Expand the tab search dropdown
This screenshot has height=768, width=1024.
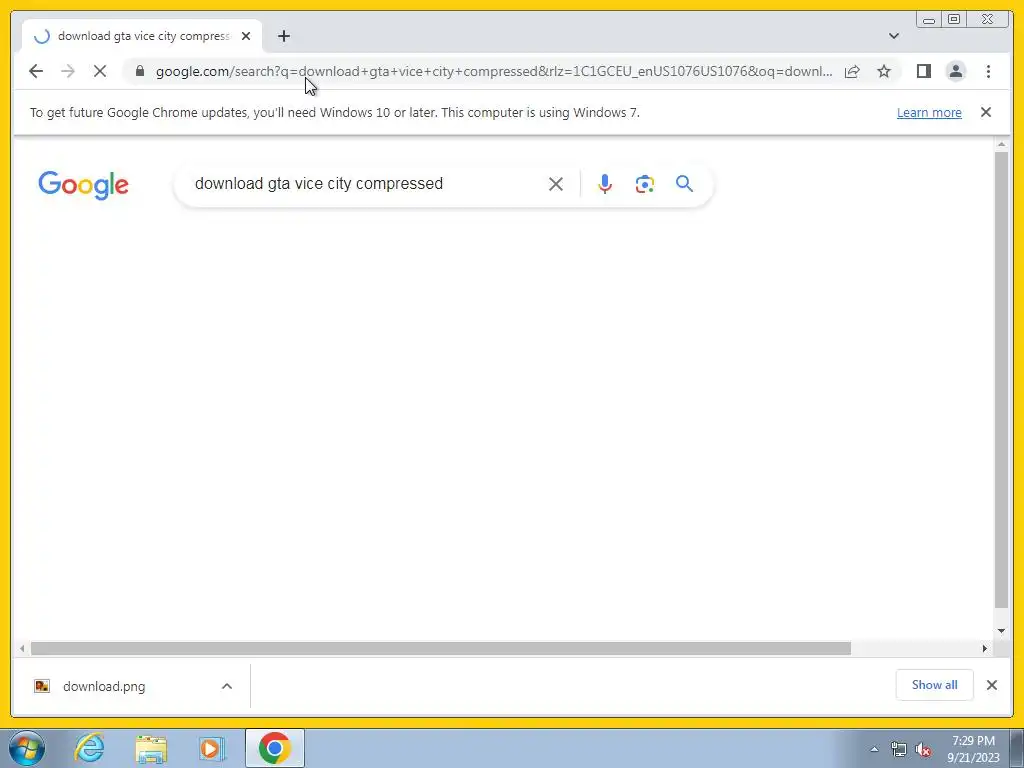(x=893, y=36)
